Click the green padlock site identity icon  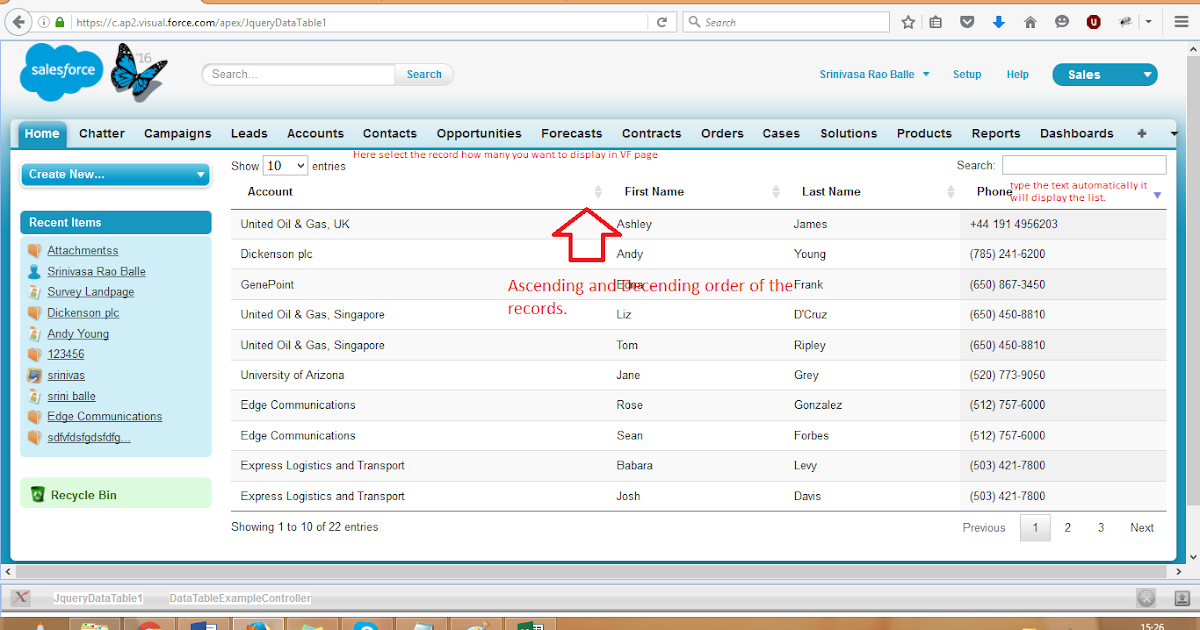click(x=60, y=21)
